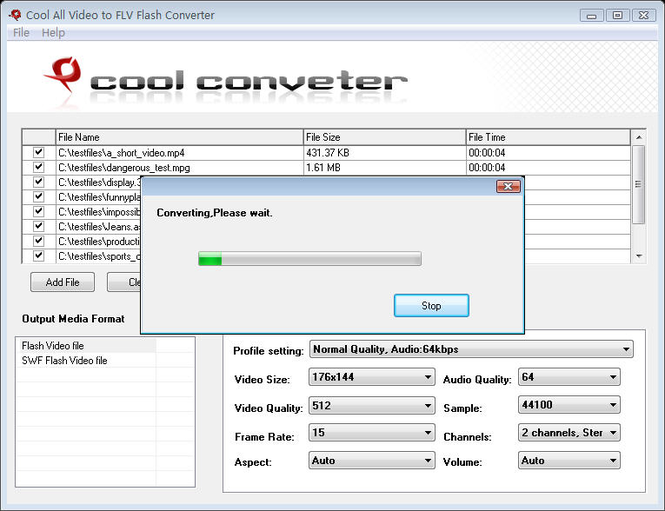Toggle checkbox for the display file row
The height and width of the screenshot is (511, 665).
coord(39,182)
